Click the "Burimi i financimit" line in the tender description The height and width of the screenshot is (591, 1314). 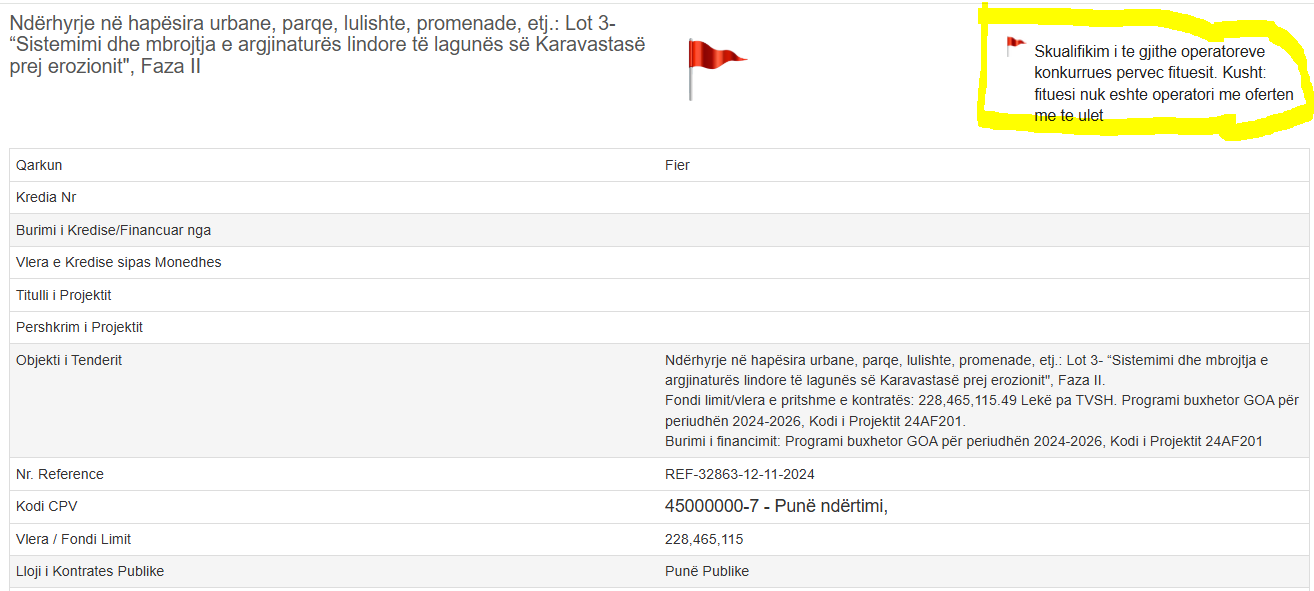(x=963, y=441)
